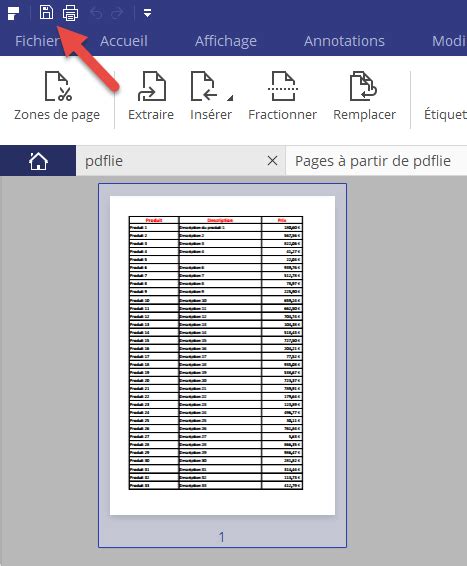This screenshot has height=566, width=467.
Task: Click the page number 1 label
Action: (222, 537)
